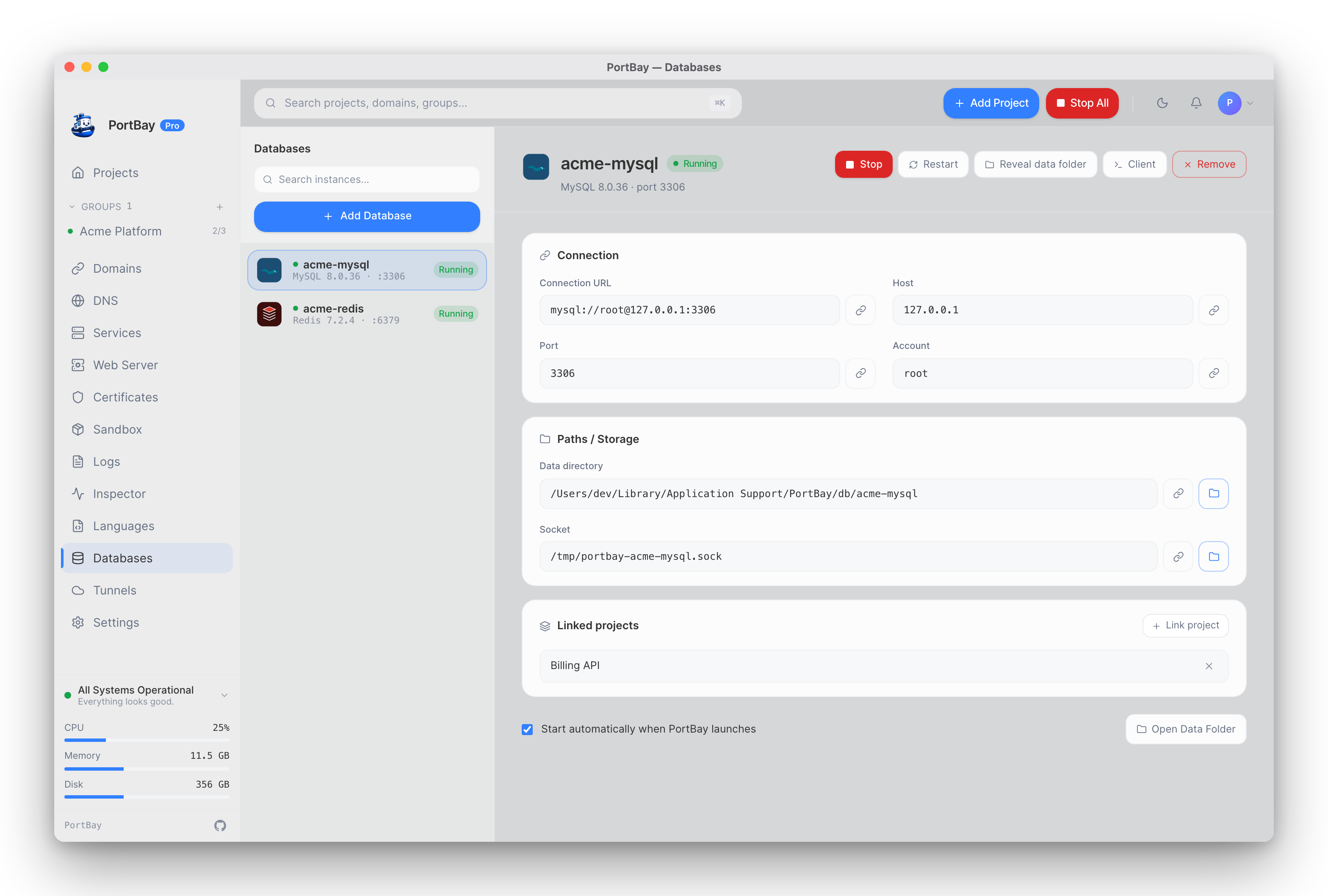Click the Billing API linked project
The width and height of the screenshot is (1328, 896).
coord(883,666)
